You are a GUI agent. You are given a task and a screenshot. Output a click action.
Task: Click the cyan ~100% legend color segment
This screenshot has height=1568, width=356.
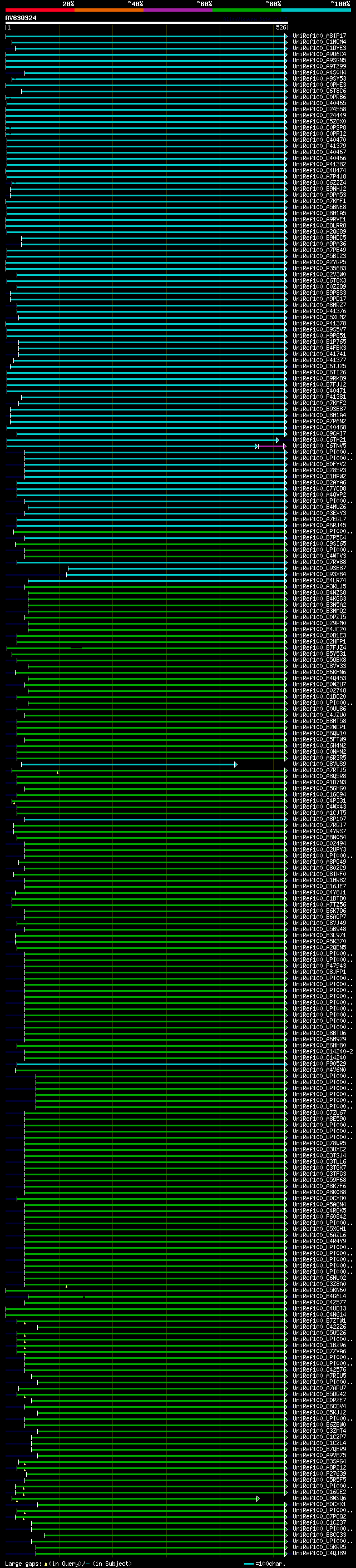[x=316, y=10]
